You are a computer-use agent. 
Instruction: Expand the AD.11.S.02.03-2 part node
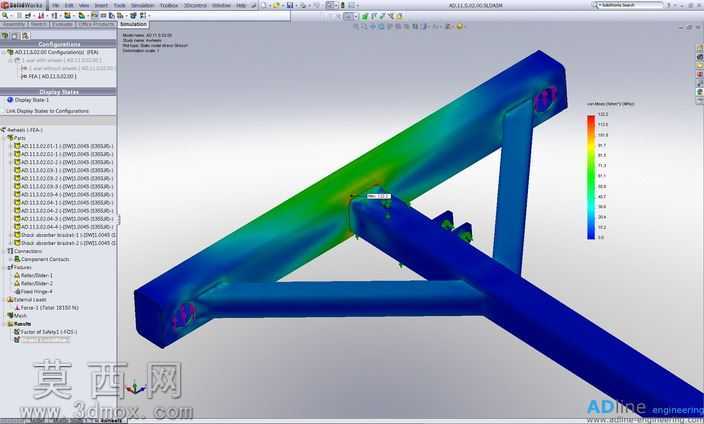coord(11,179)
